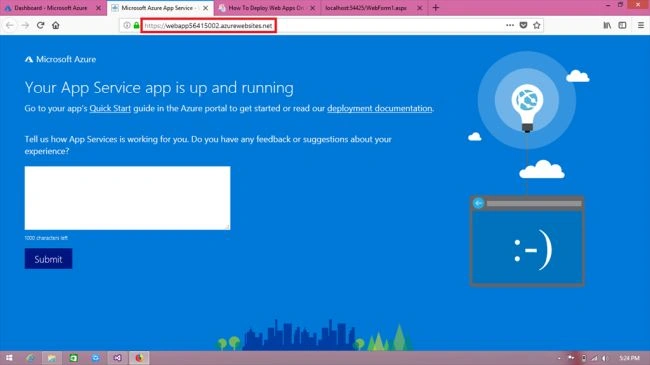
Task: Open Internet Explorer from the taskbar
Action: click(x=30, y=358)
